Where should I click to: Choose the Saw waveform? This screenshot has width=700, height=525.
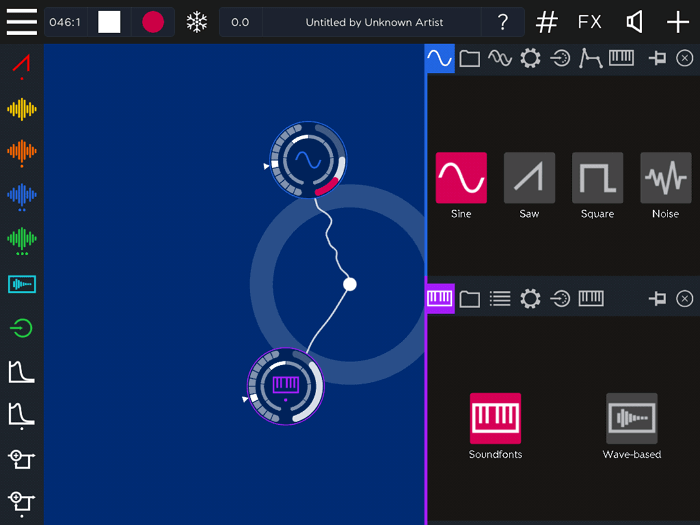(x=529, y=178)
